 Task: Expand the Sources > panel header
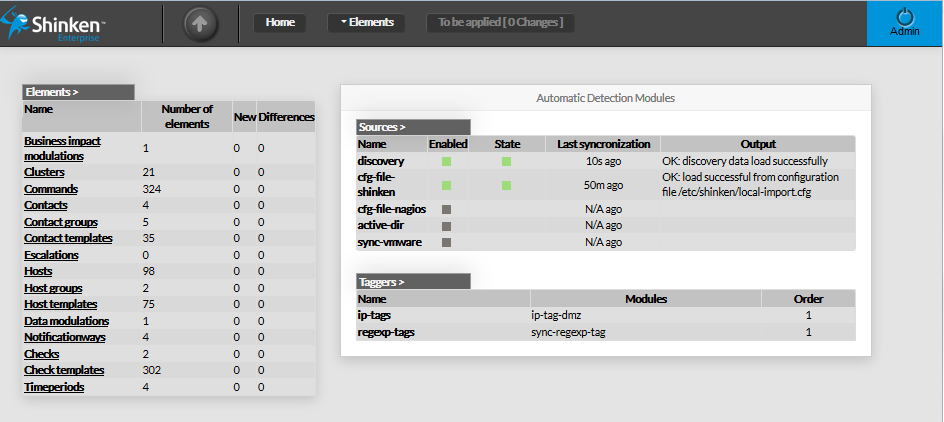point(413,128)
